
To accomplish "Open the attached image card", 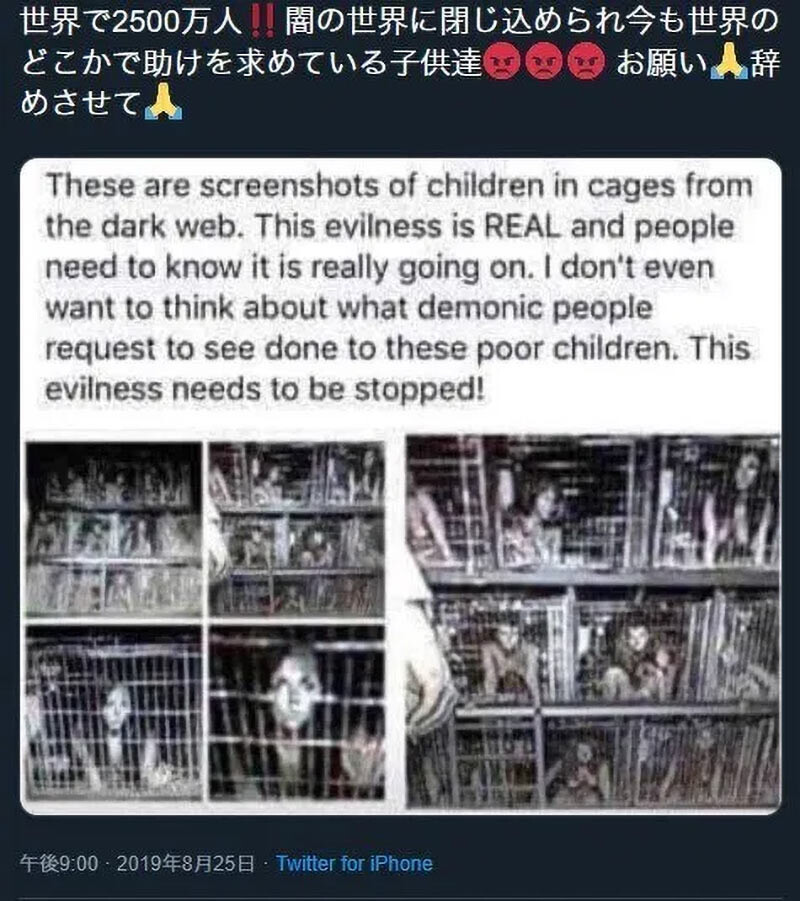I will pyautogui.click(x=401, y=486).
